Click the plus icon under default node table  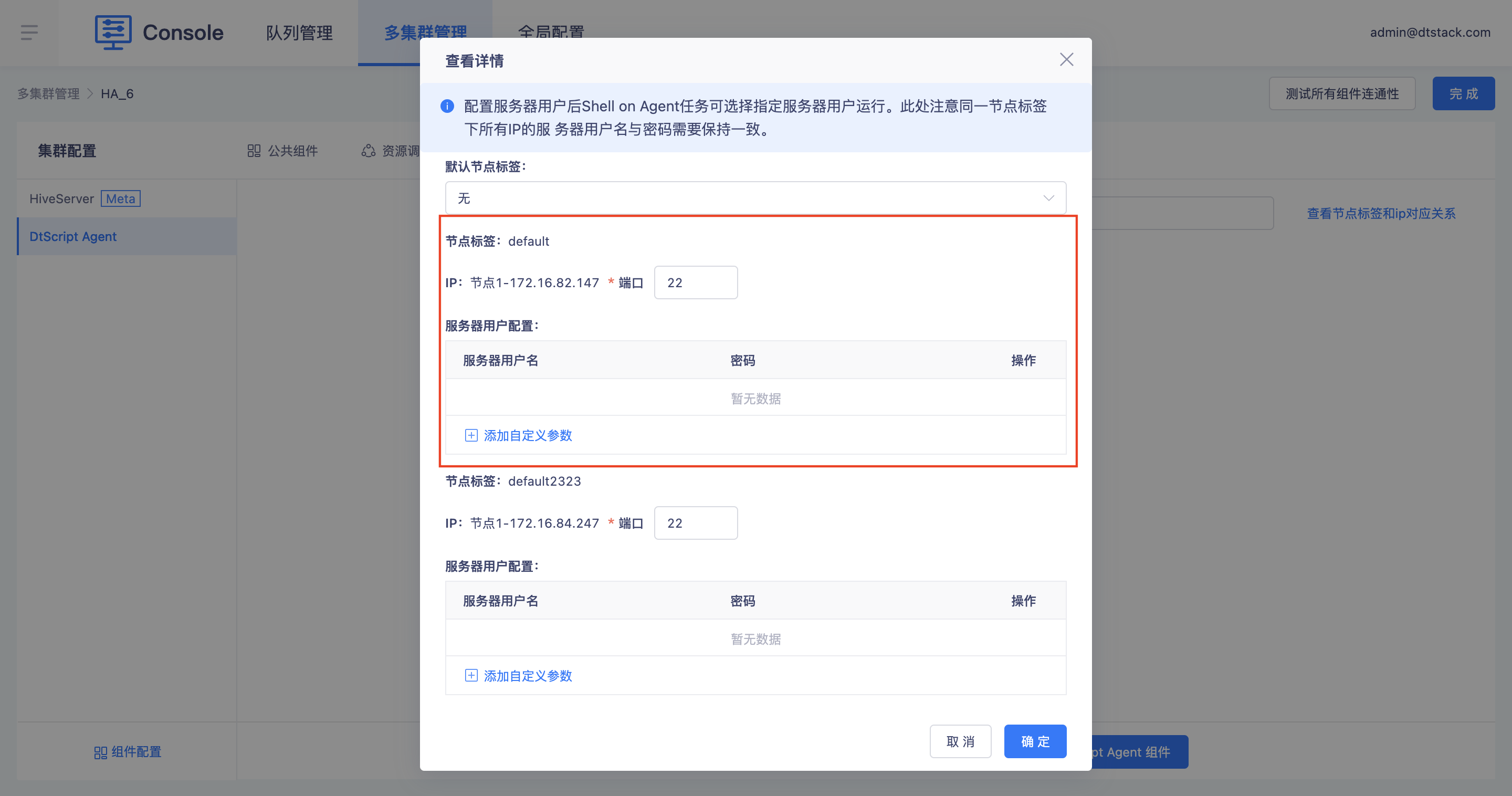coord(471,435)
